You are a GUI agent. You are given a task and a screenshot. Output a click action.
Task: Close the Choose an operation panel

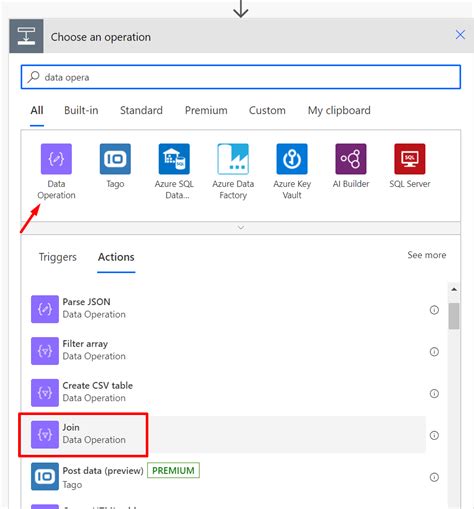[x=460, y=34]
